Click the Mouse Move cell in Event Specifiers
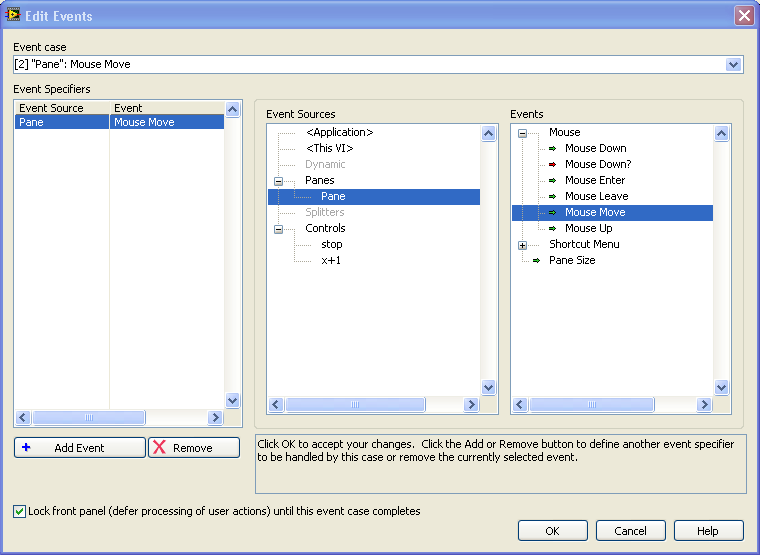The width and height of the screenshot is (760, 555). click(x=167, y=122)
